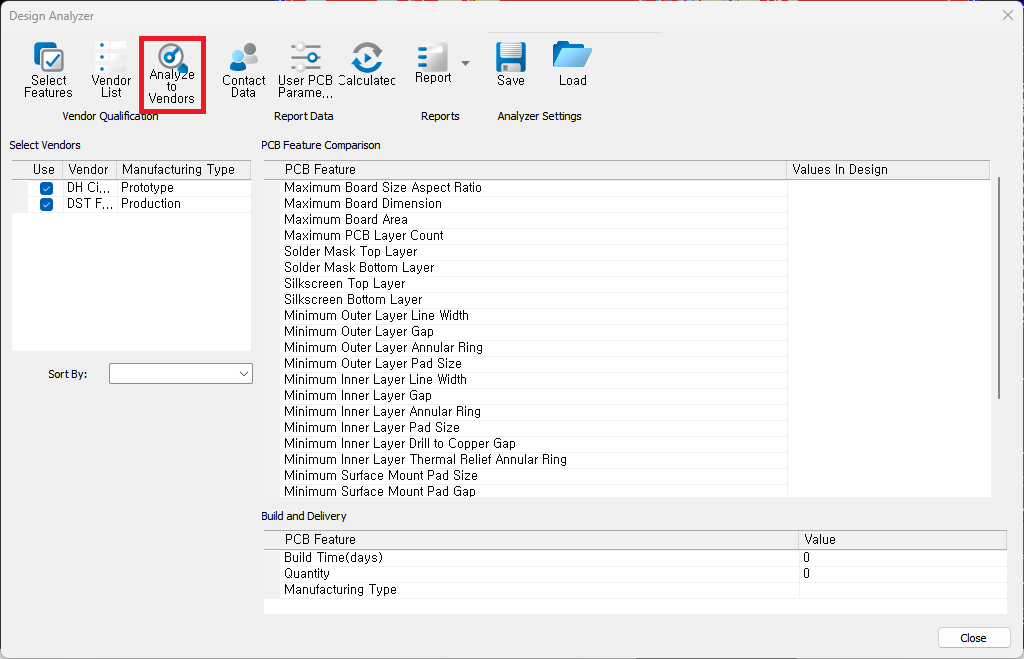This screenshot has height=659, width=1024.
Task: Click the PCB feature list scrollbar
Action: click(999, 287)
